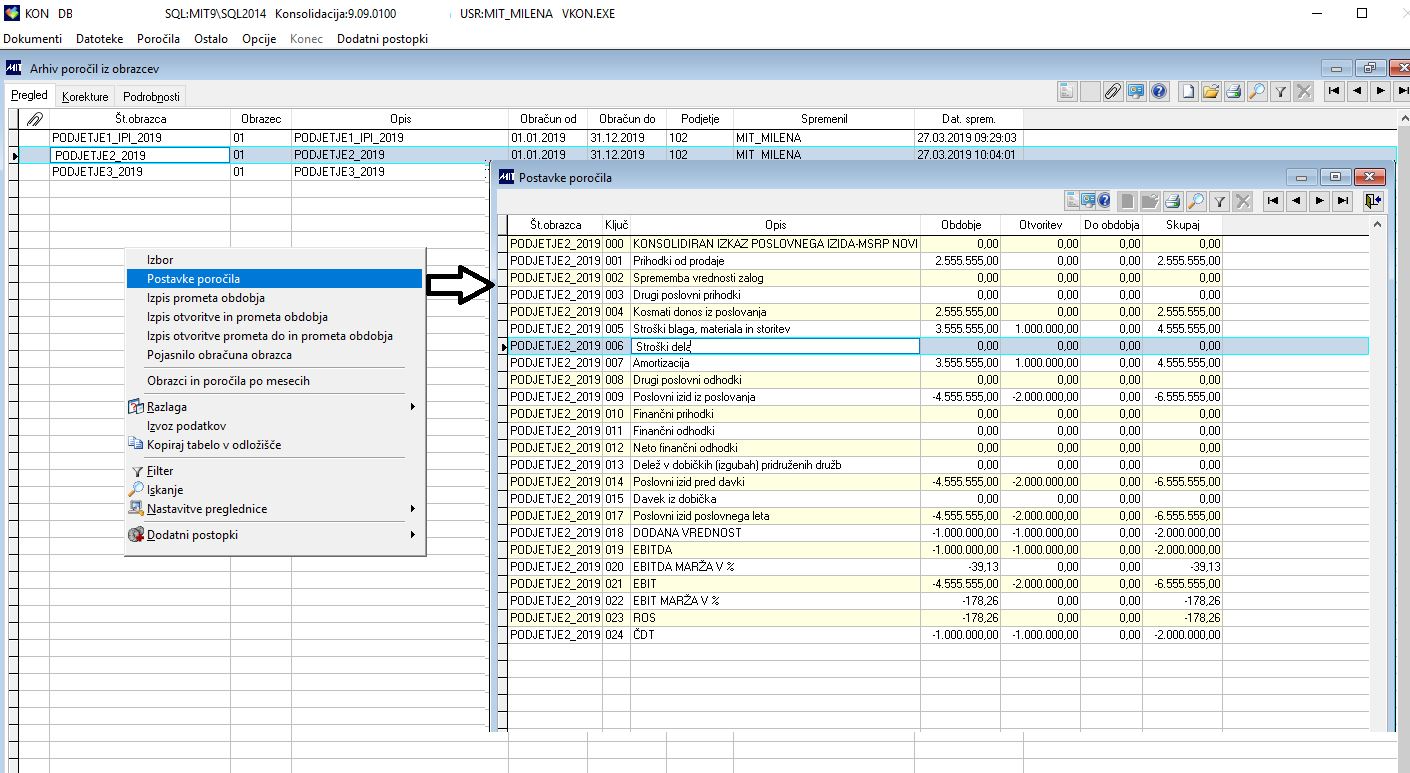Open the help icon in archive toolbar
1410x773 pixels.
[x=1159, y=91]
